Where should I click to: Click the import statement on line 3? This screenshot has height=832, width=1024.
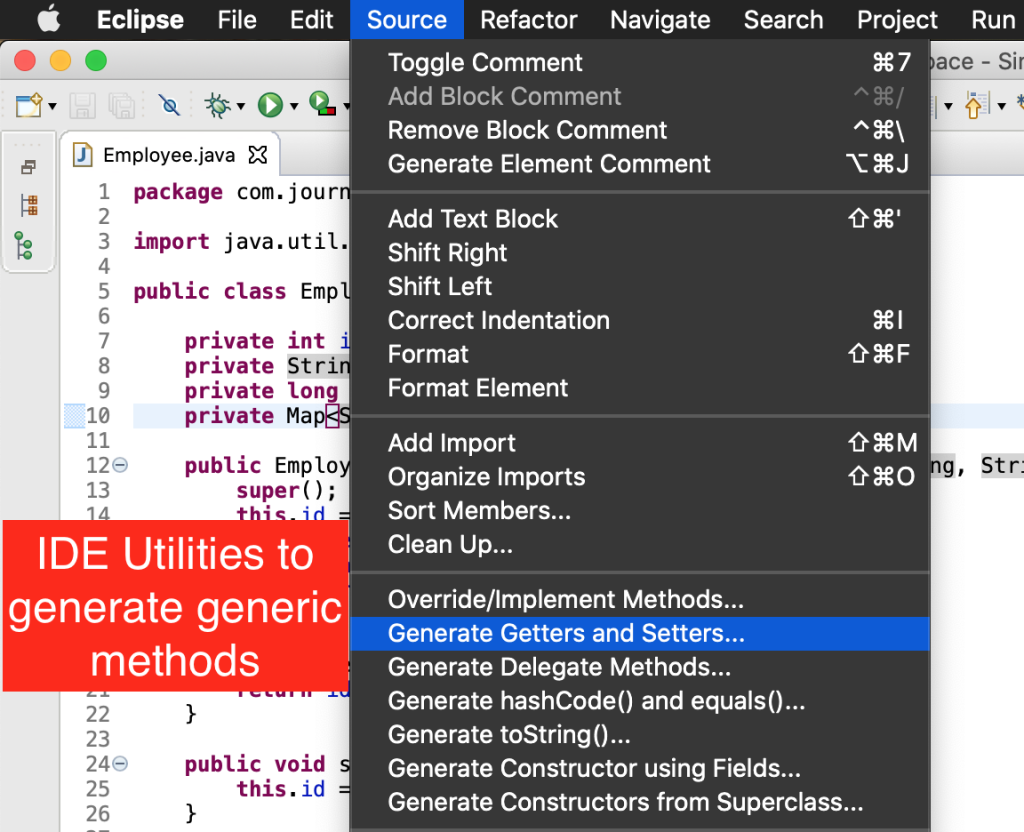coord(241,242)
